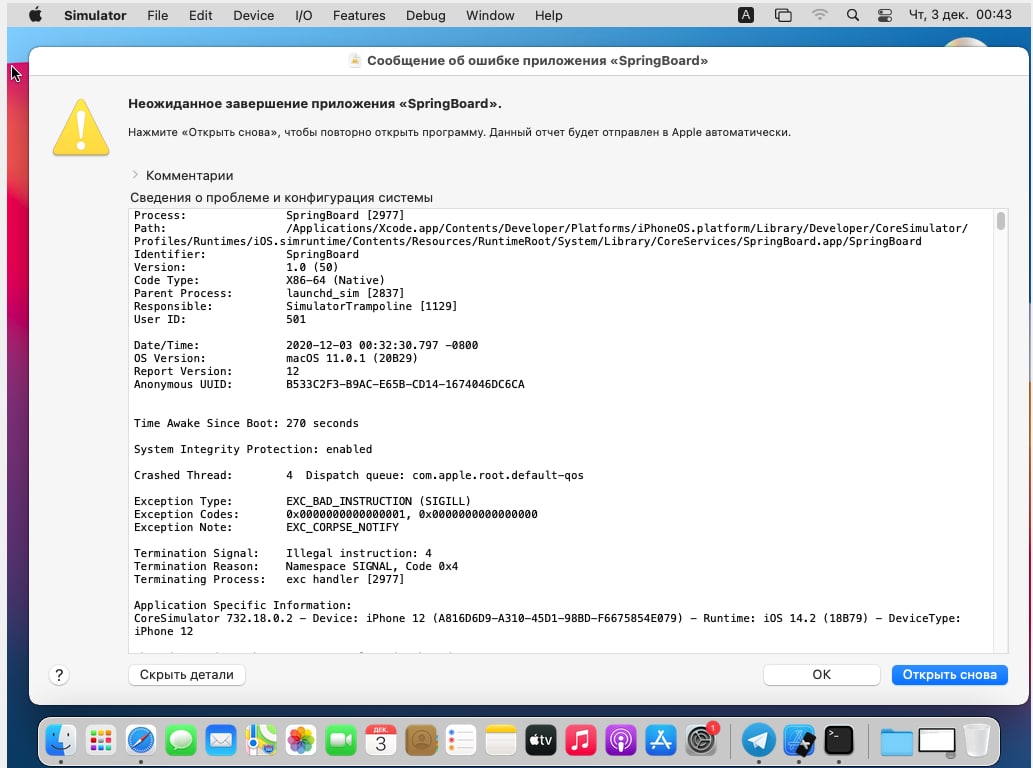The width and height of the screenshot is (1033, 768).
Task: Open Reminders app in Dock
Action: (x=461, y=740)
